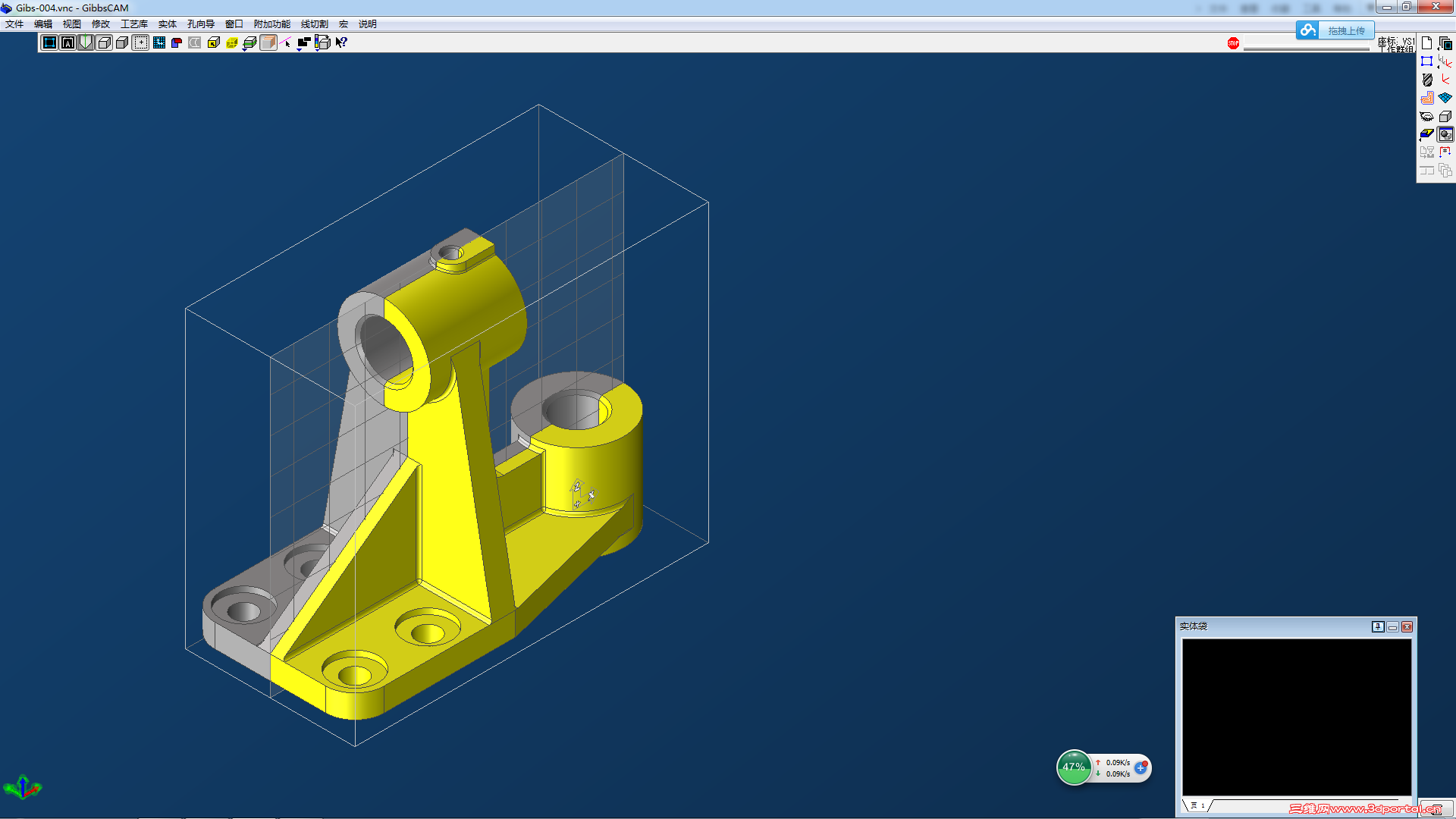
Task: Open the gray cube solid modeling icon
Action: [x=1445, y=116]
